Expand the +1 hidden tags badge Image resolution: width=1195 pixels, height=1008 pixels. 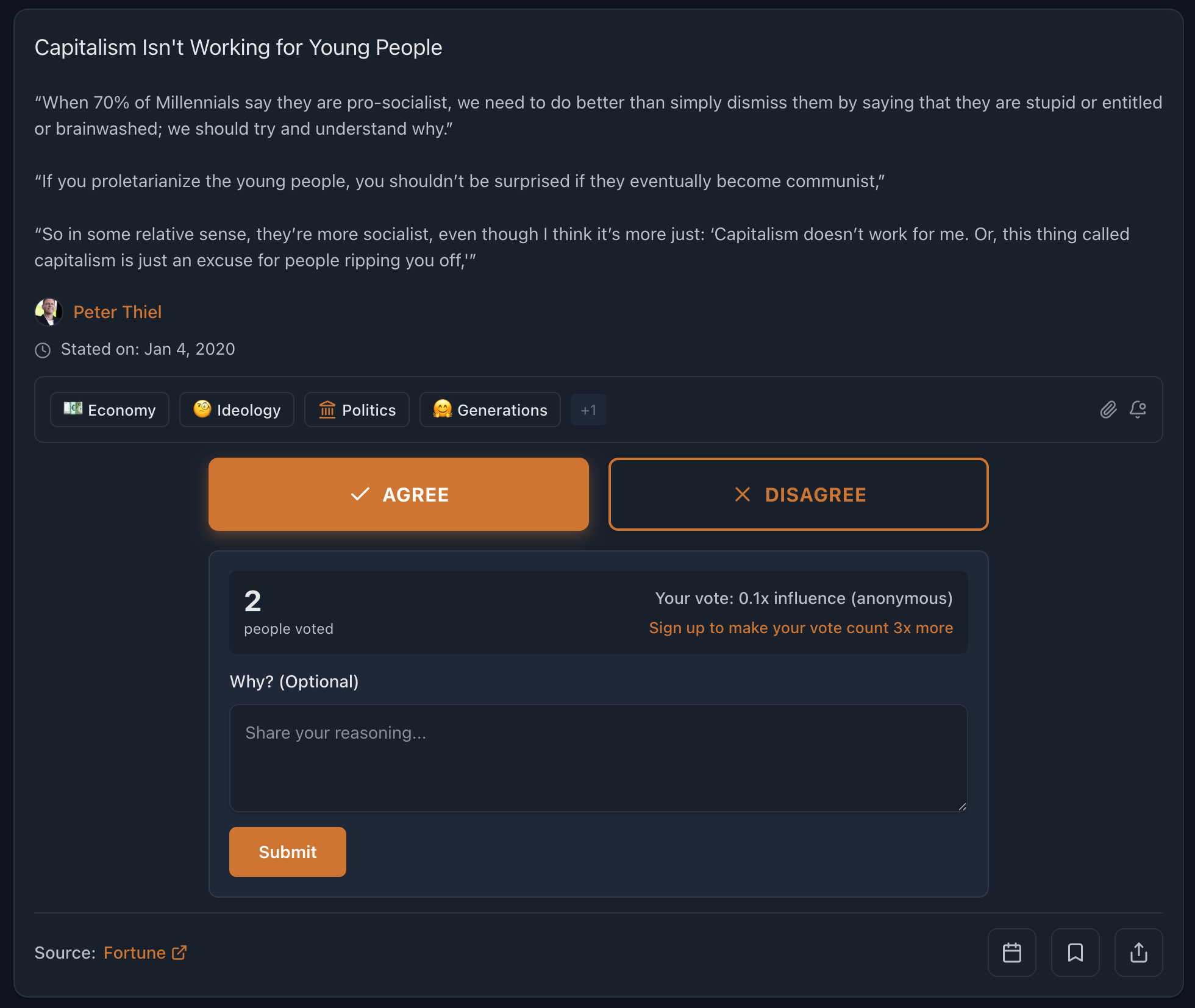tap(588, 410)
